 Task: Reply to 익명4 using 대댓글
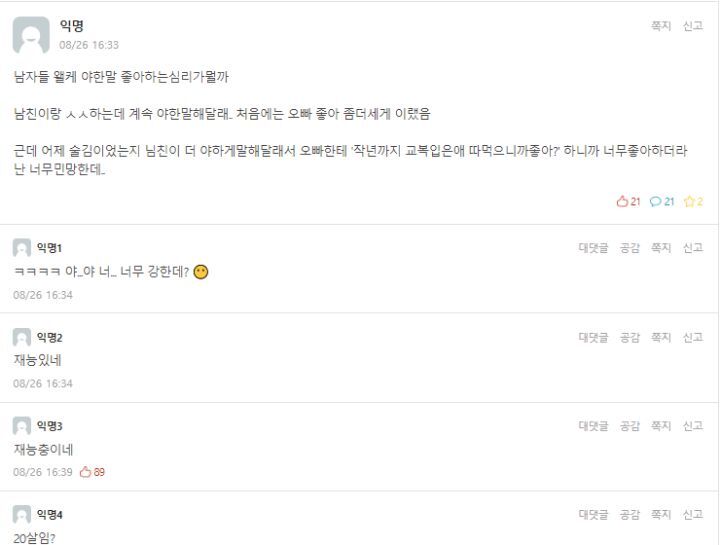pos(593,514)
